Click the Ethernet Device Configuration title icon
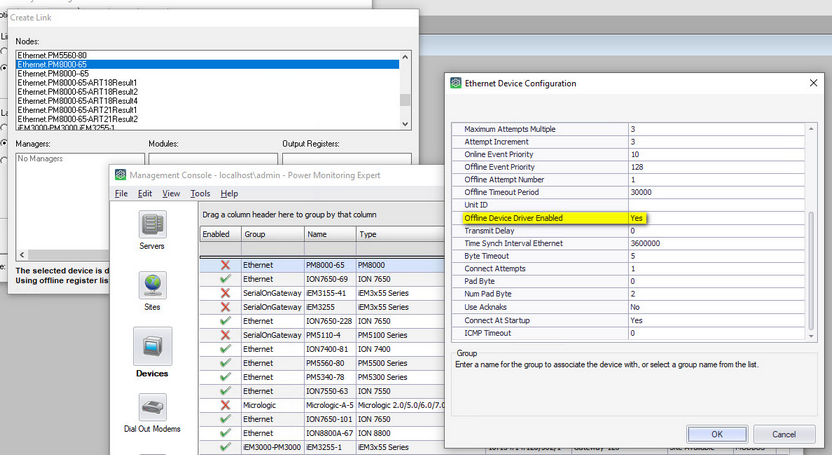 [x=456, y=83]
